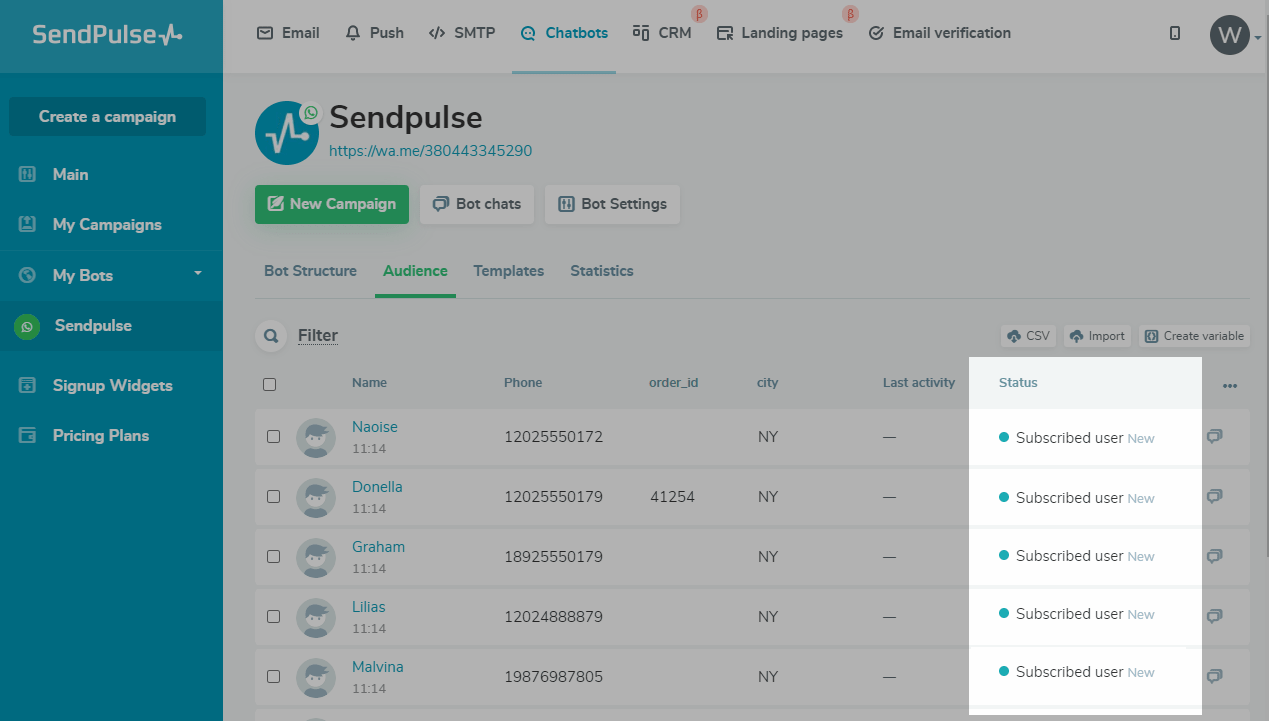Tick the checkbox for Naoise
The width and height of the screenshot is (1269, 721).
pos(273,437)
